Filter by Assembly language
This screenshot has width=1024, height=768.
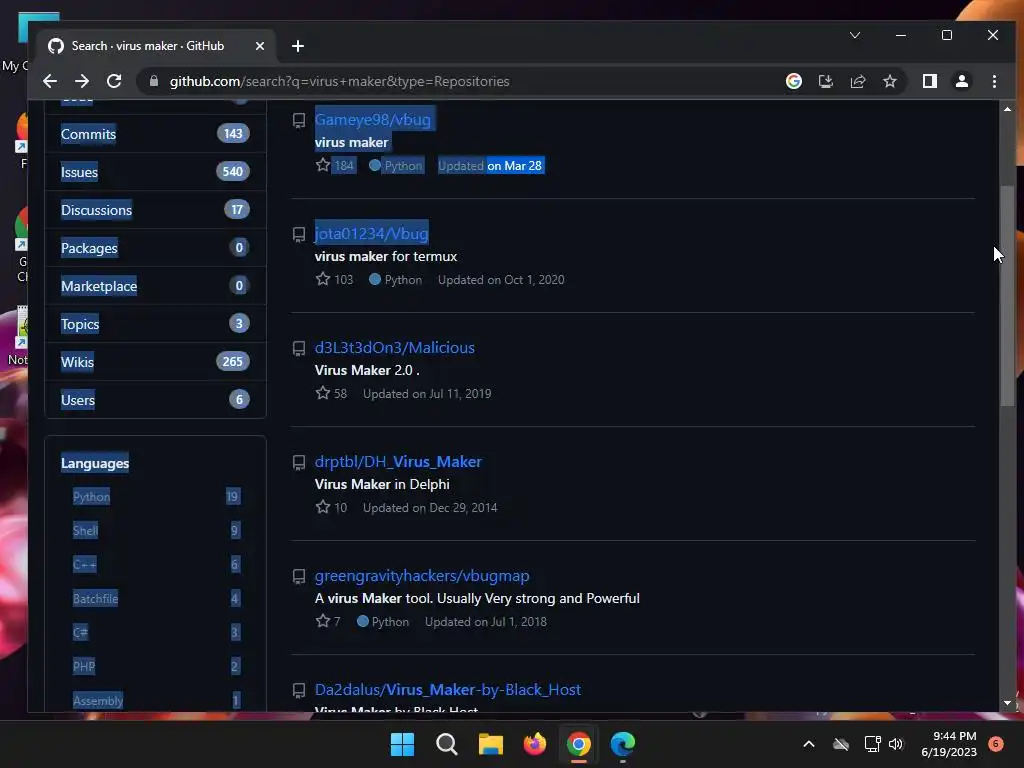[x=156, y=700]
